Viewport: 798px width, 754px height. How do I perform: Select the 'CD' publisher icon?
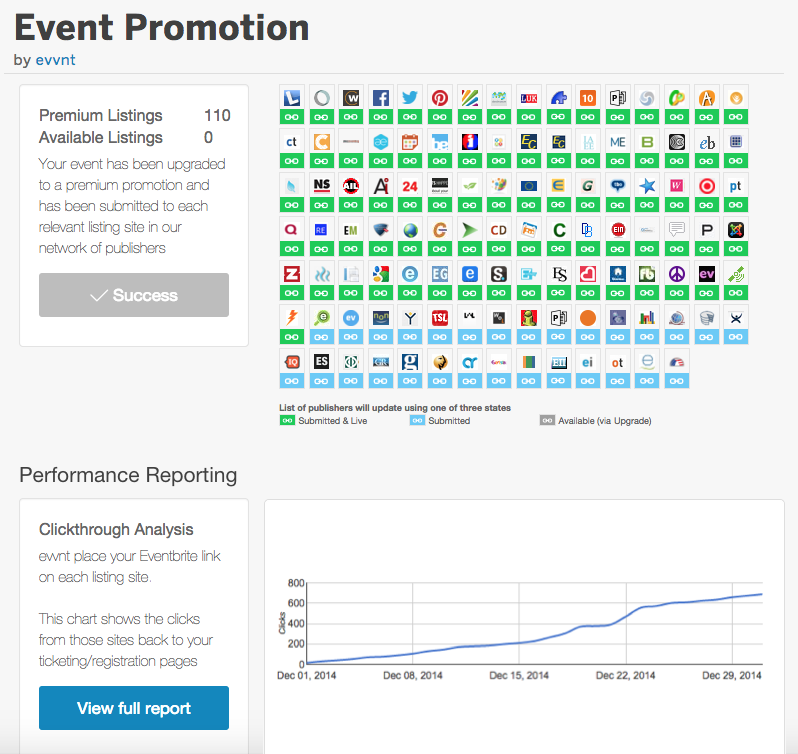499,230
